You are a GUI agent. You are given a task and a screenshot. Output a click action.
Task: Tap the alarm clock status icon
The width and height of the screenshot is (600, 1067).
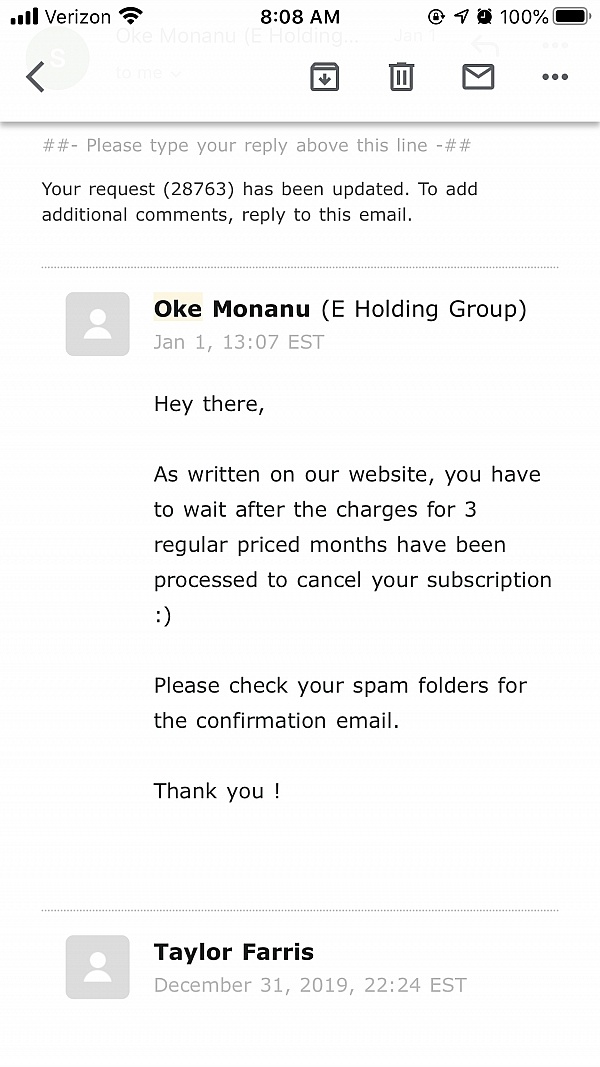pyautogui.click(x=485, y=16)
